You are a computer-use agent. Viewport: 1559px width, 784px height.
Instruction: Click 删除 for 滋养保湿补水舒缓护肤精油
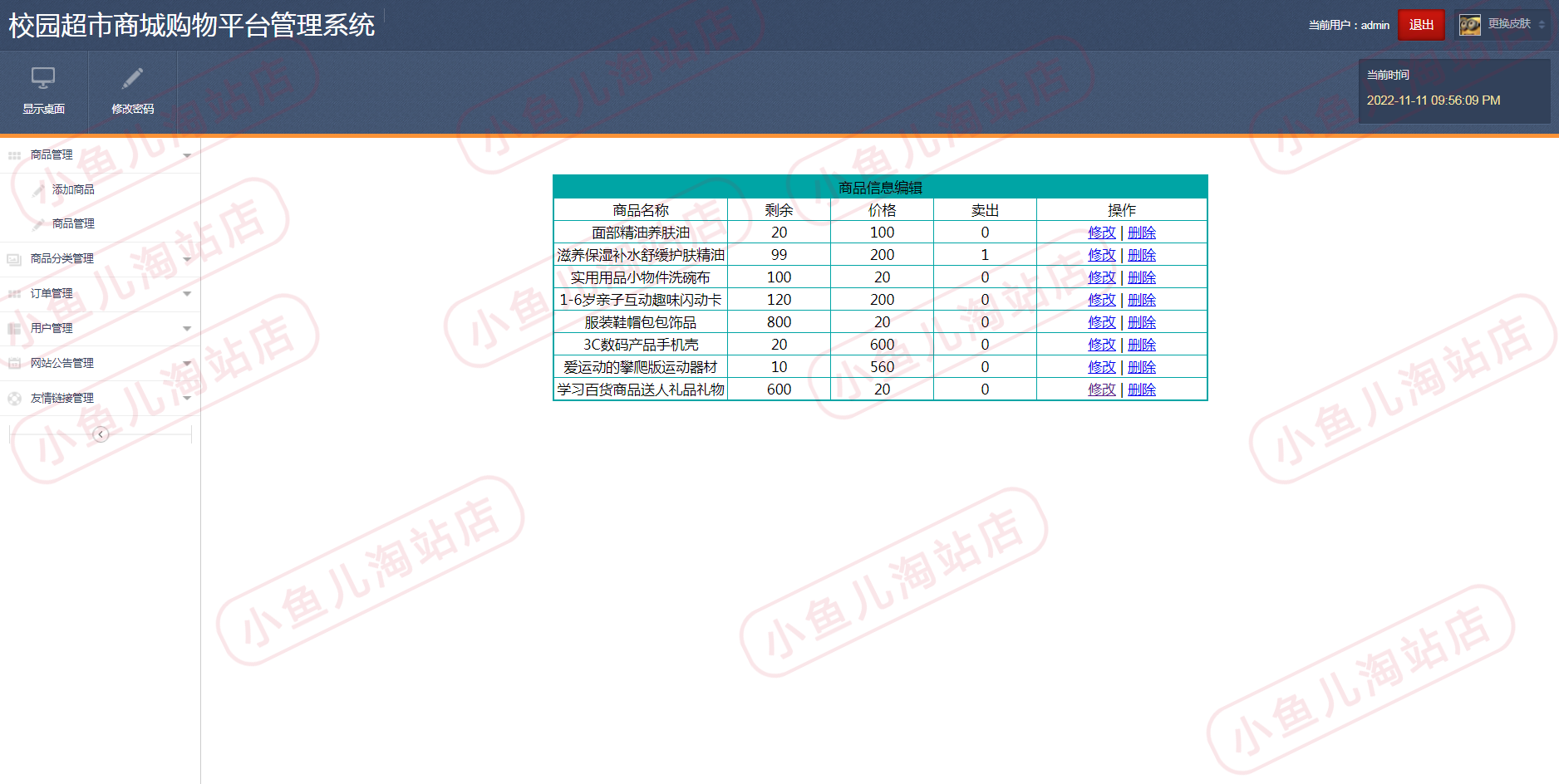coord(1142,255)
